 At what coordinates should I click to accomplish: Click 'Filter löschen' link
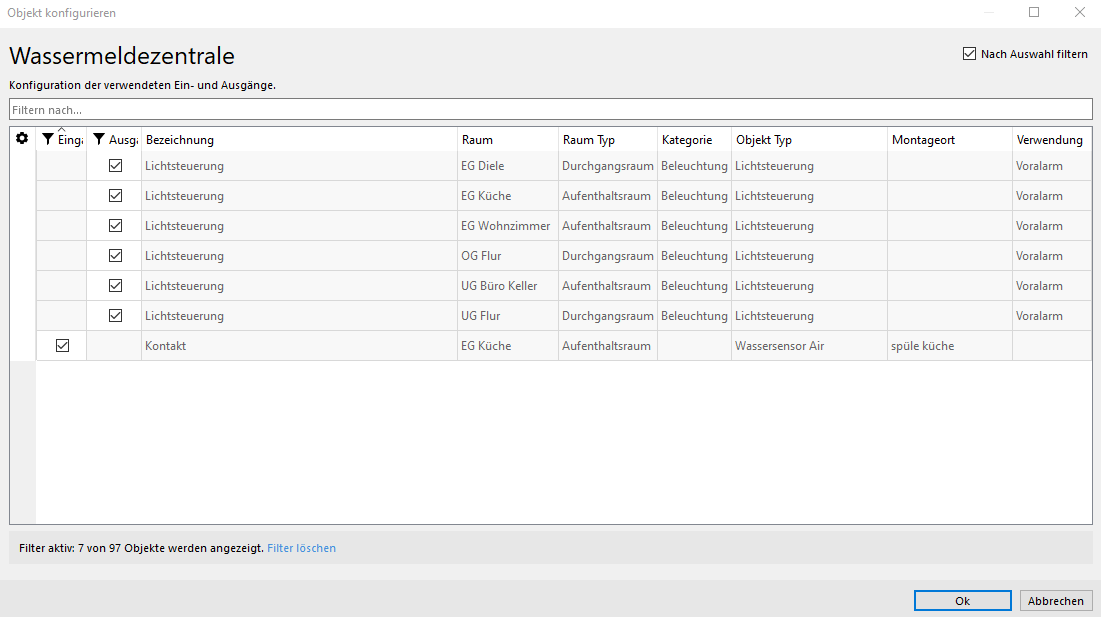coord(301,548)
